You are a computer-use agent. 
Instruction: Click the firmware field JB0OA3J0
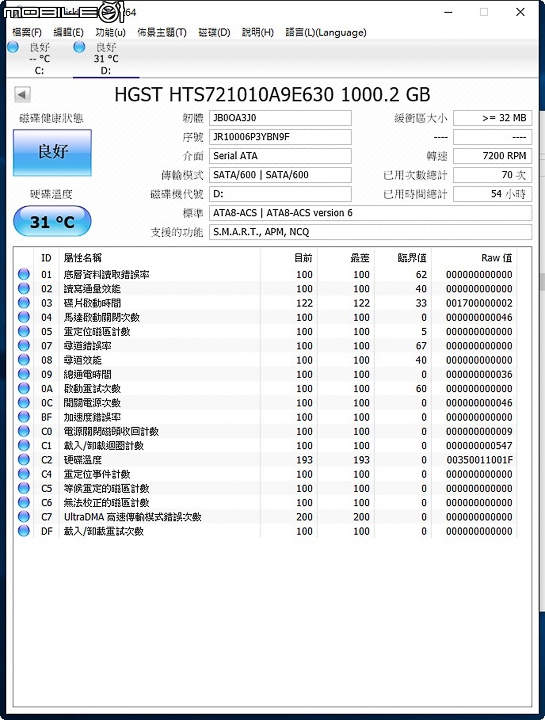tap(280, 118)
